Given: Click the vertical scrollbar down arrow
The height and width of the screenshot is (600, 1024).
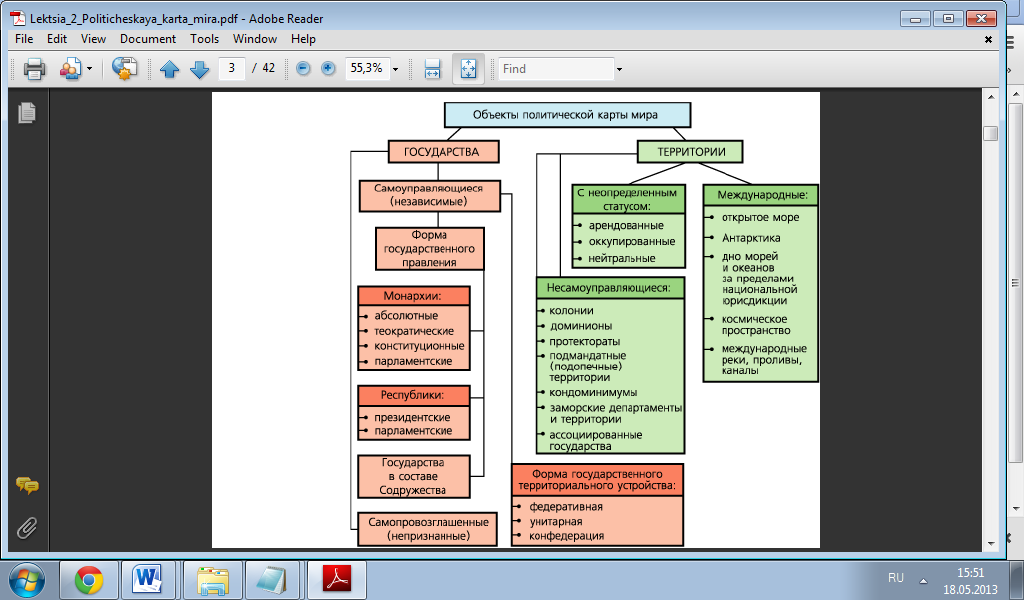Looking at the screenshot, I should pos(991,543).
